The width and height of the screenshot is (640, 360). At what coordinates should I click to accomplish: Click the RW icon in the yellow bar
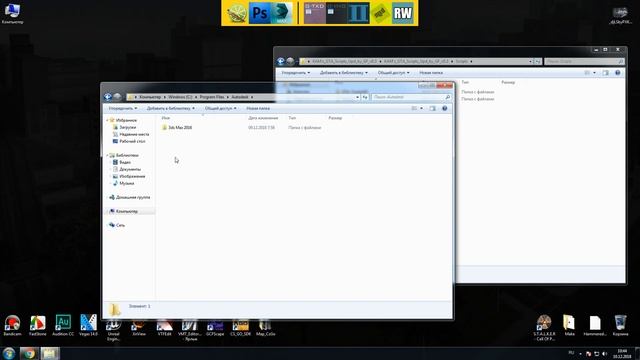coord(403,13)
